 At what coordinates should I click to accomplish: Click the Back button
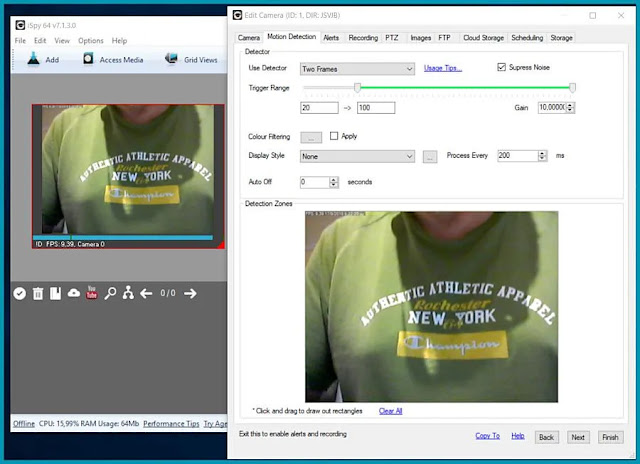[x=546, y=437]
